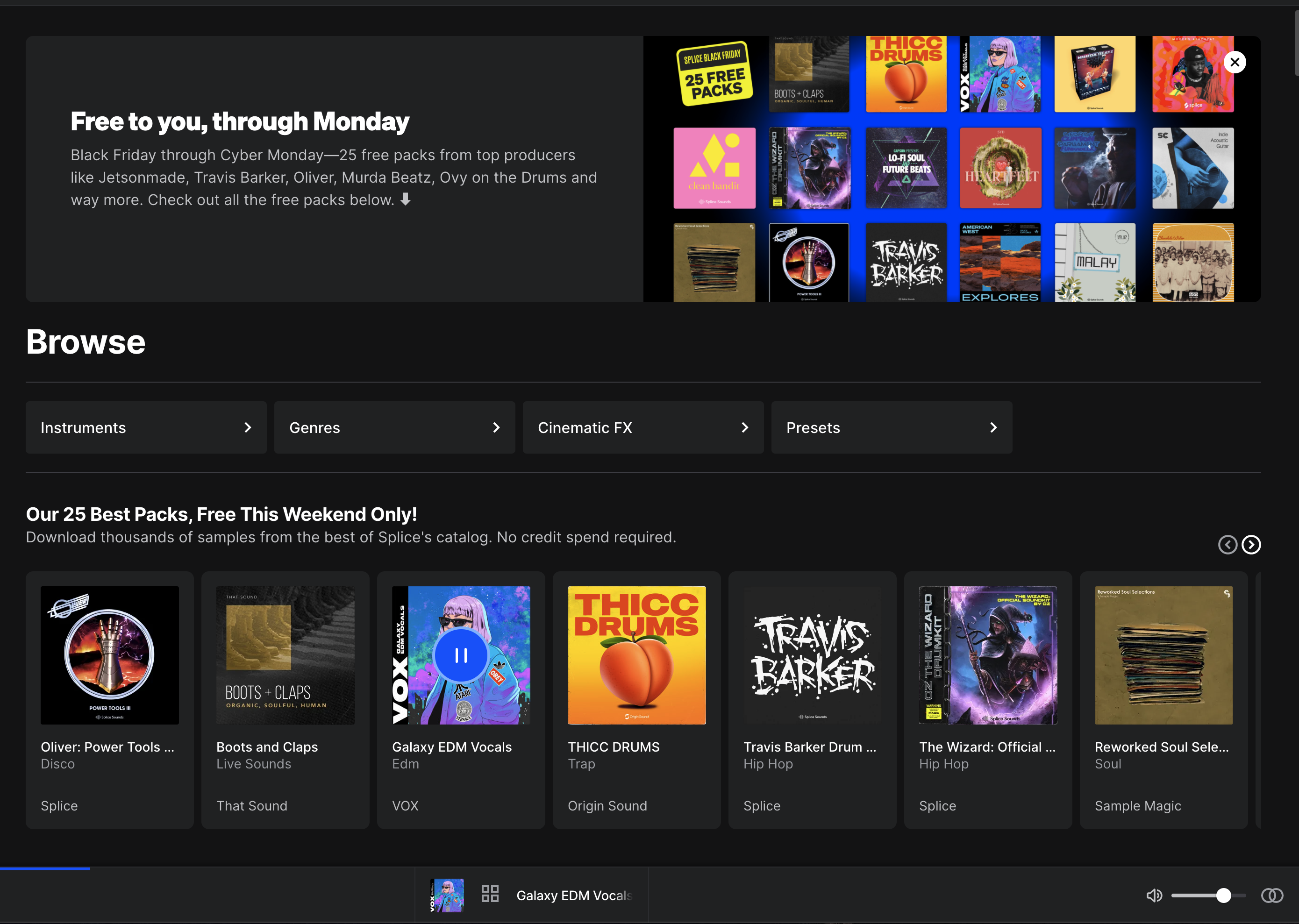Image resolution: width=1299 pixels, height=924 pixels.
Task: Open the Cinematic FX browse category
Action: tap(643, 427)
